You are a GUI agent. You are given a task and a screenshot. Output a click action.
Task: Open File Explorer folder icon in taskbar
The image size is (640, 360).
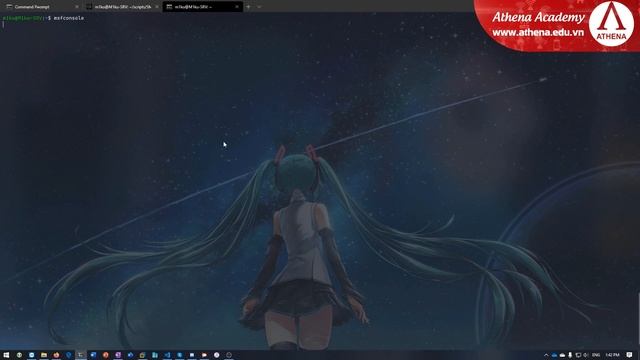(44, 355)
